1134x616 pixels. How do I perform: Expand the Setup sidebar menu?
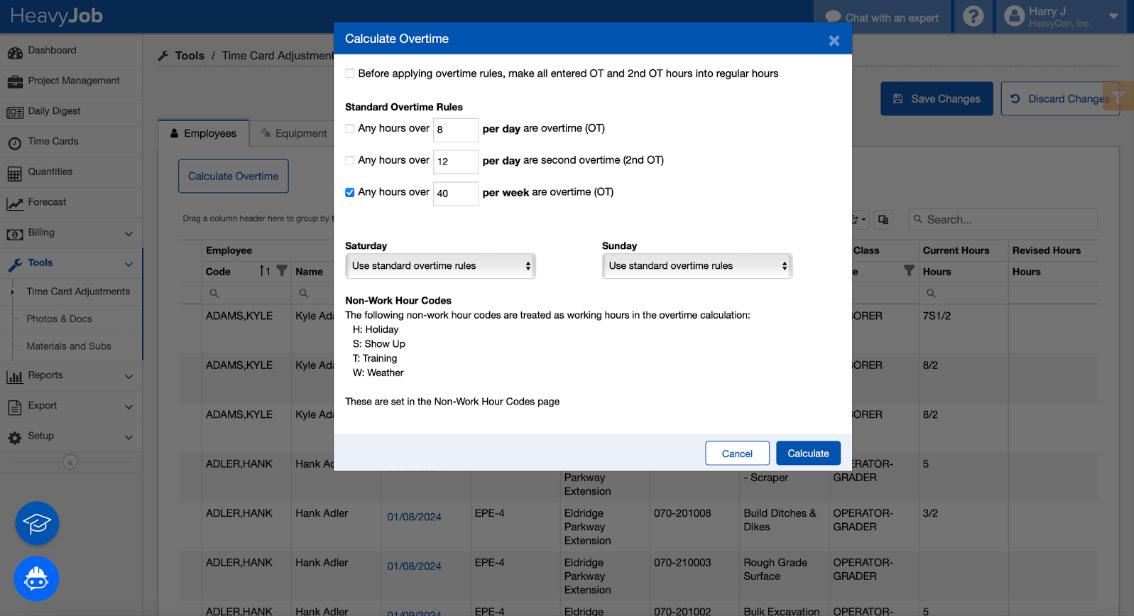click(x=129, y=437)
